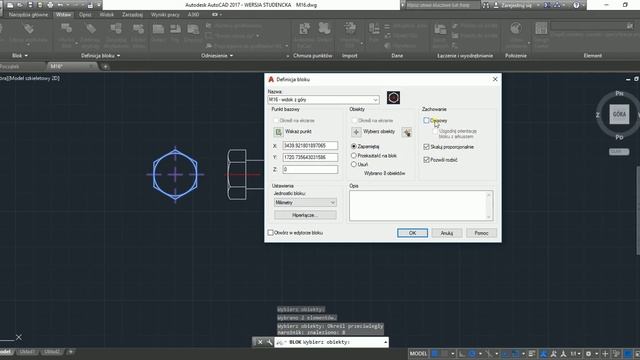
Task: Enable the Opisowy checkbox
Action: click(426, 120)
